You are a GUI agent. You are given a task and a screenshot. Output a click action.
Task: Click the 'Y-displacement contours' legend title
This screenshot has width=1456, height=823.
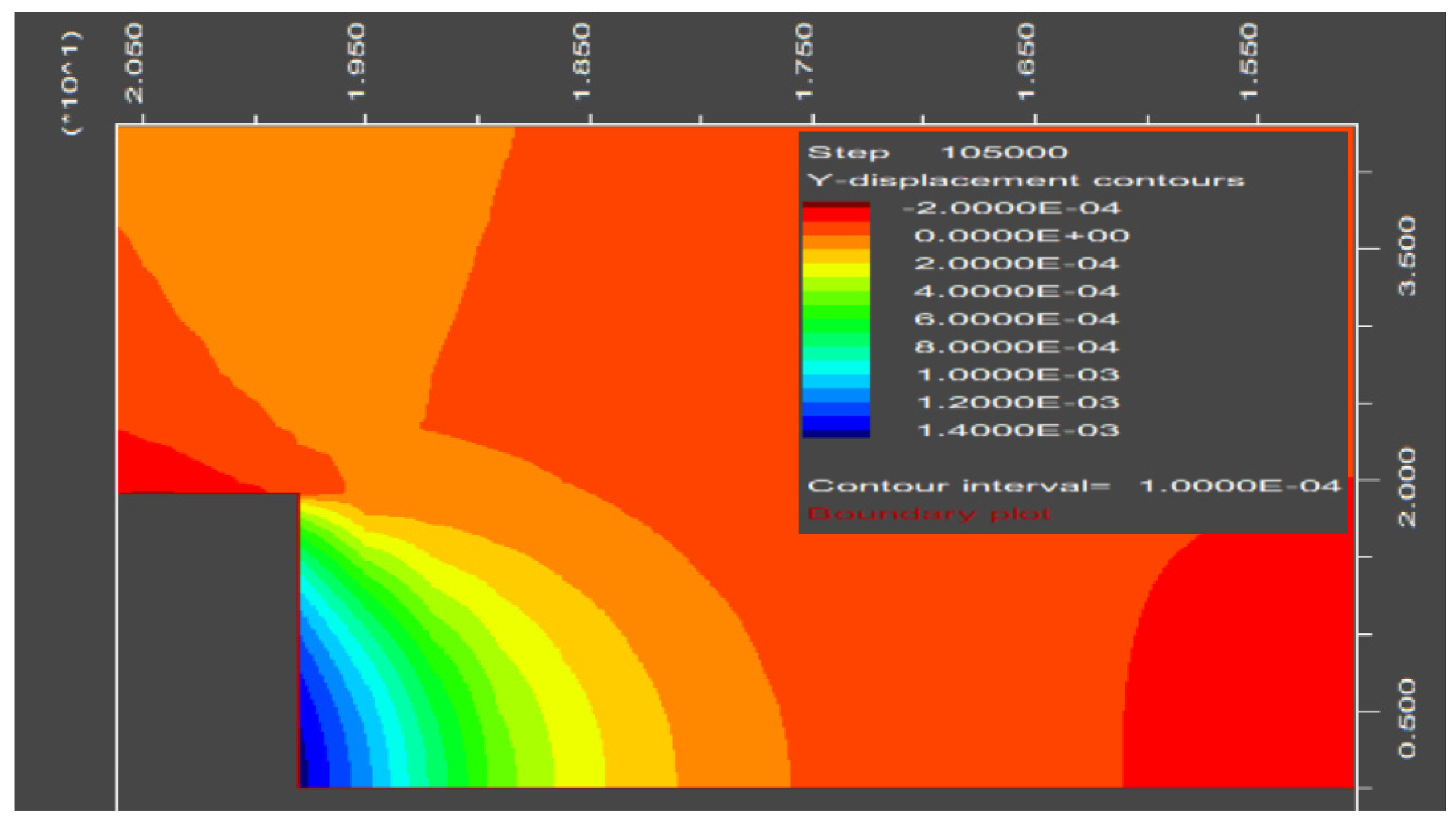(x=1025, y=180)
